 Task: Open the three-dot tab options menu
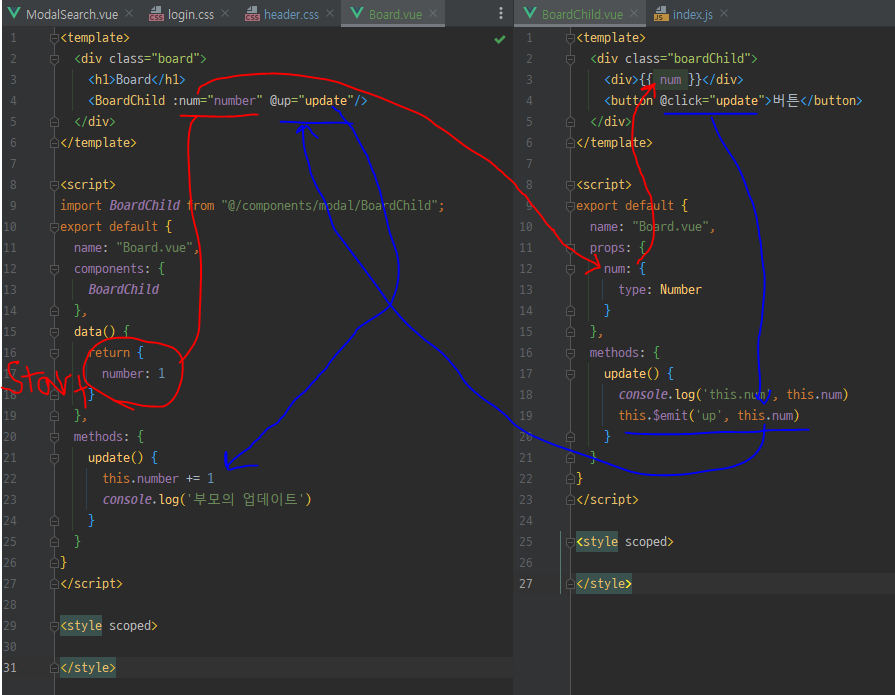[501, 13]
